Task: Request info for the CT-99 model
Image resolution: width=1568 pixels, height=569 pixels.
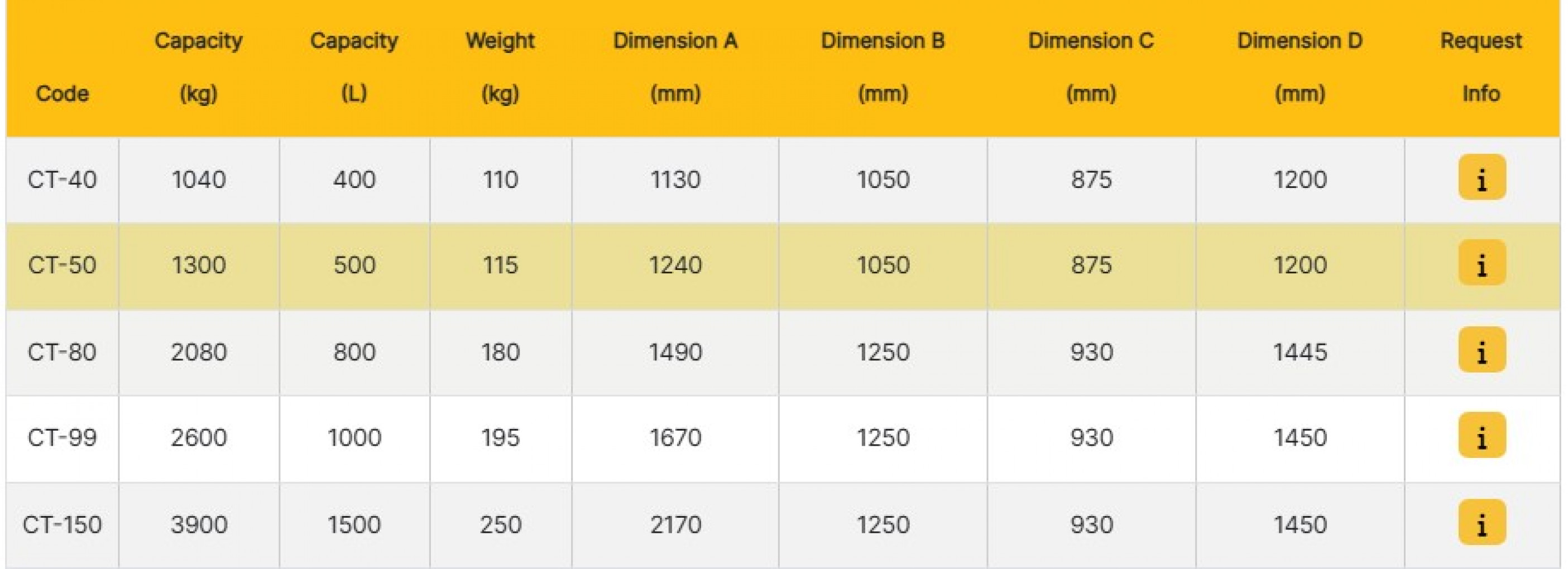Action: point(1481,436)
